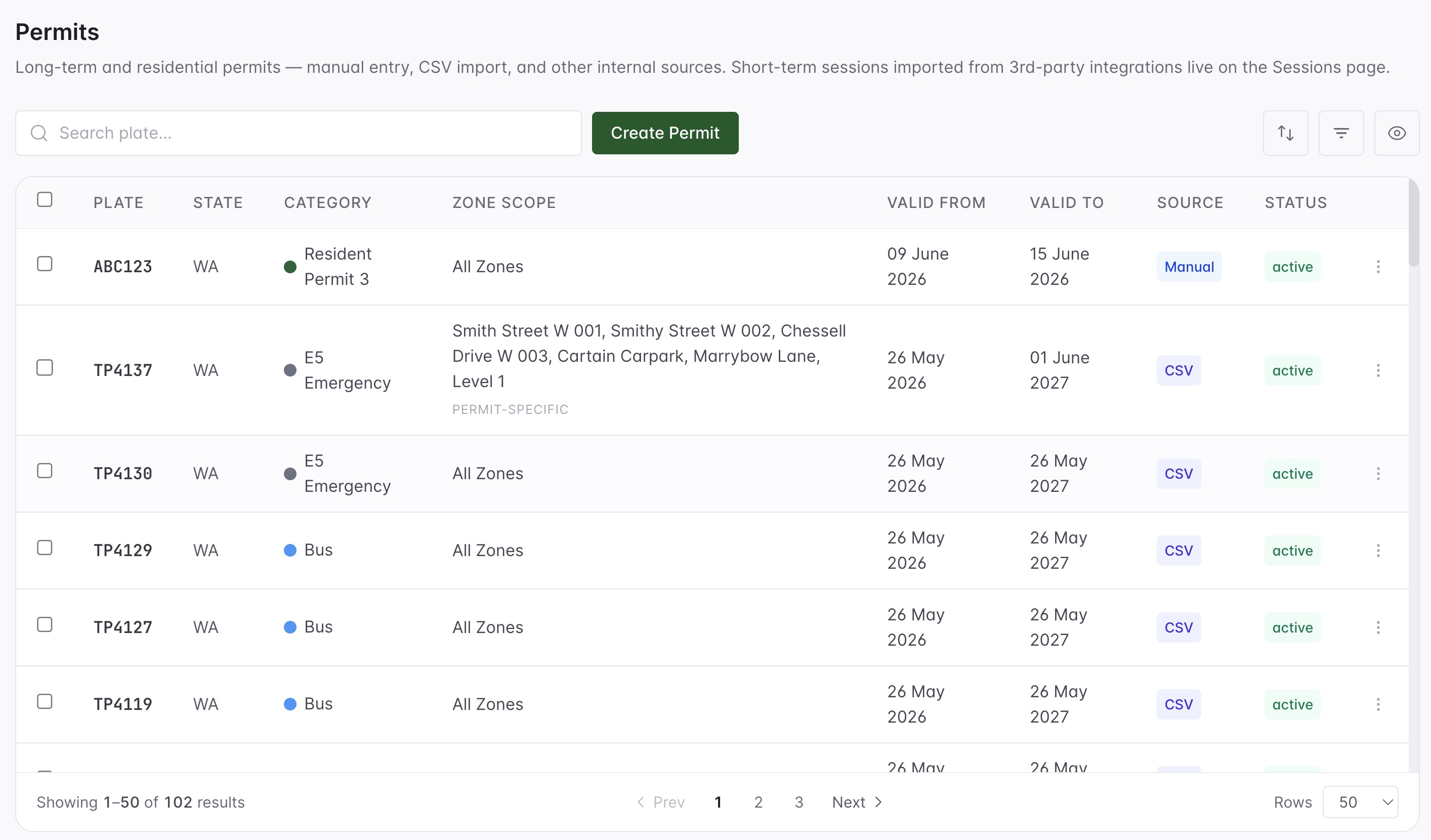Click the grey dot in TP4137 row

290,370
